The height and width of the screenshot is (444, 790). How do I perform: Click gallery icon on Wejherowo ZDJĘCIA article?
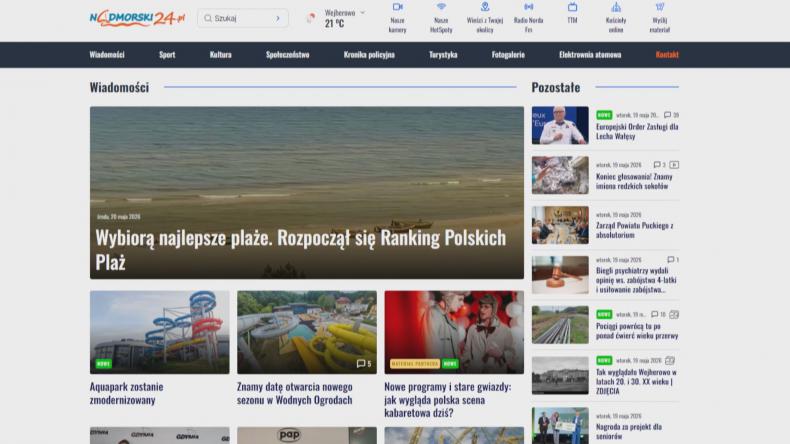coord(670,360)
